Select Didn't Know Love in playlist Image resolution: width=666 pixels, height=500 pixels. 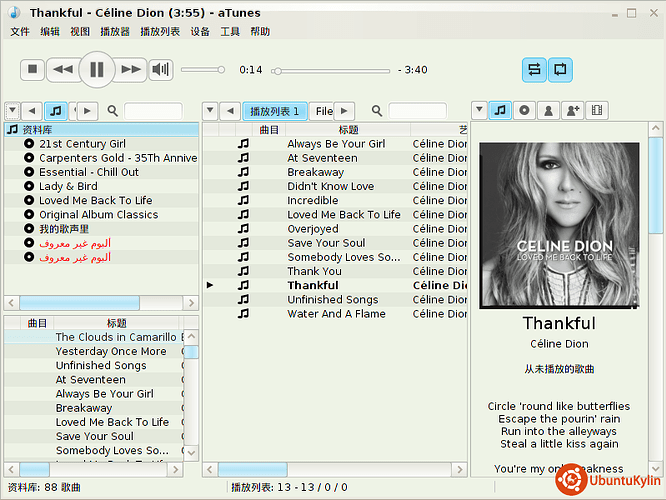335,186
